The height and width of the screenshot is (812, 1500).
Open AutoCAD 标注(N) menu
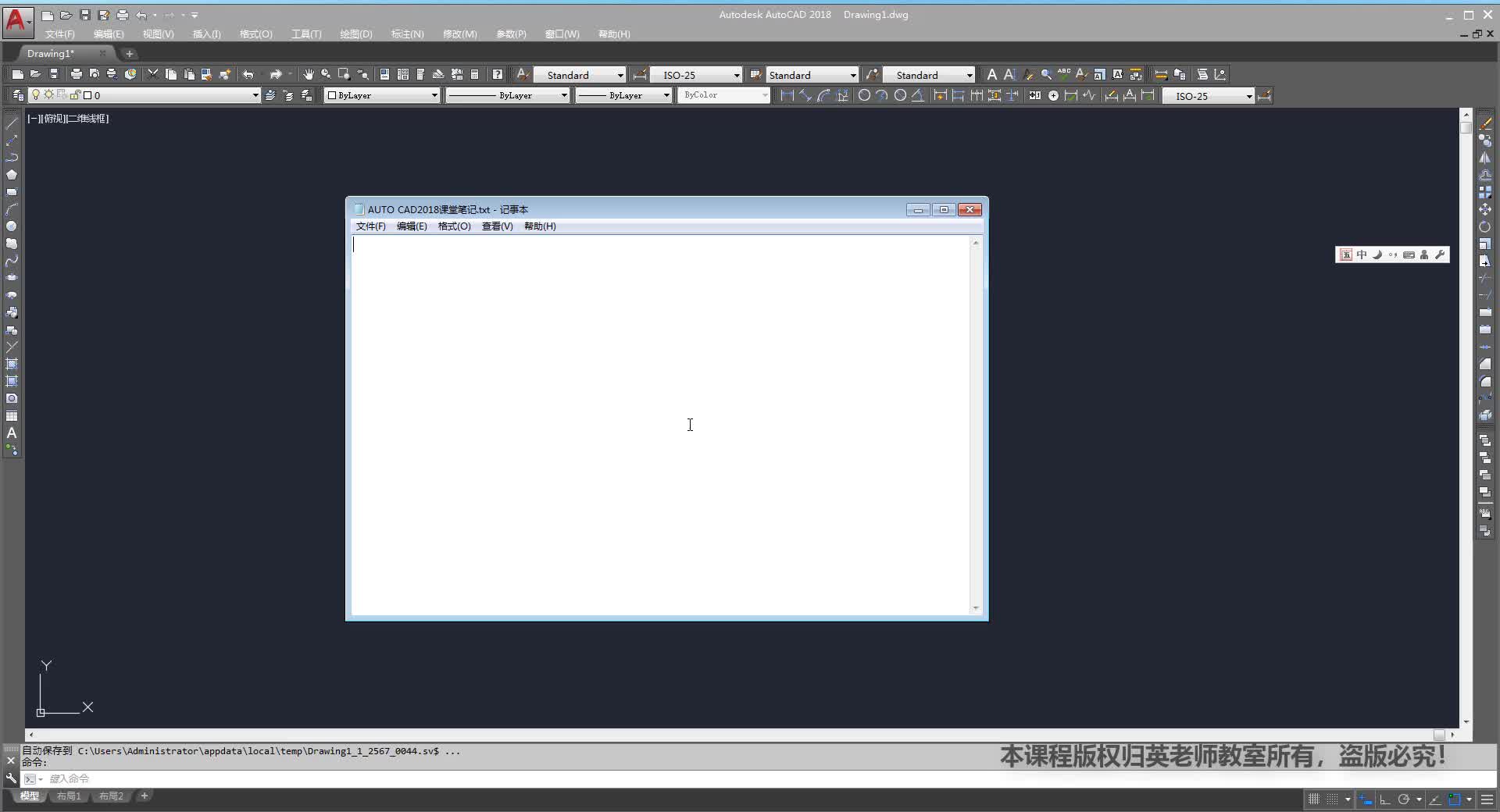(407, 34)
